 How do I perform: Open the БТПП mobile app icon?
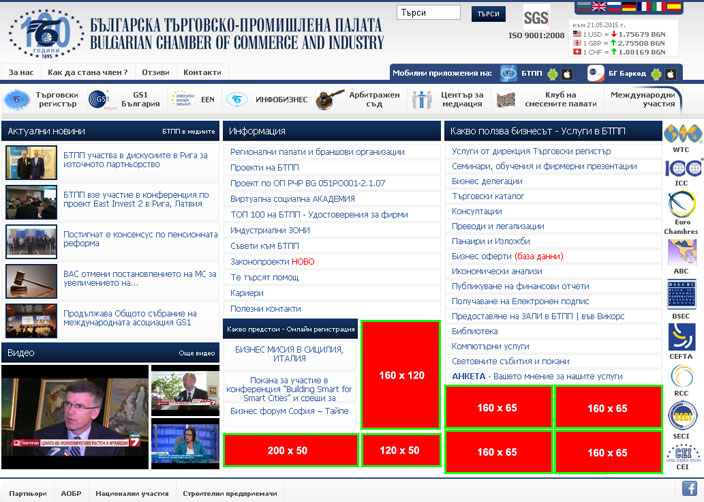point(509,73)
